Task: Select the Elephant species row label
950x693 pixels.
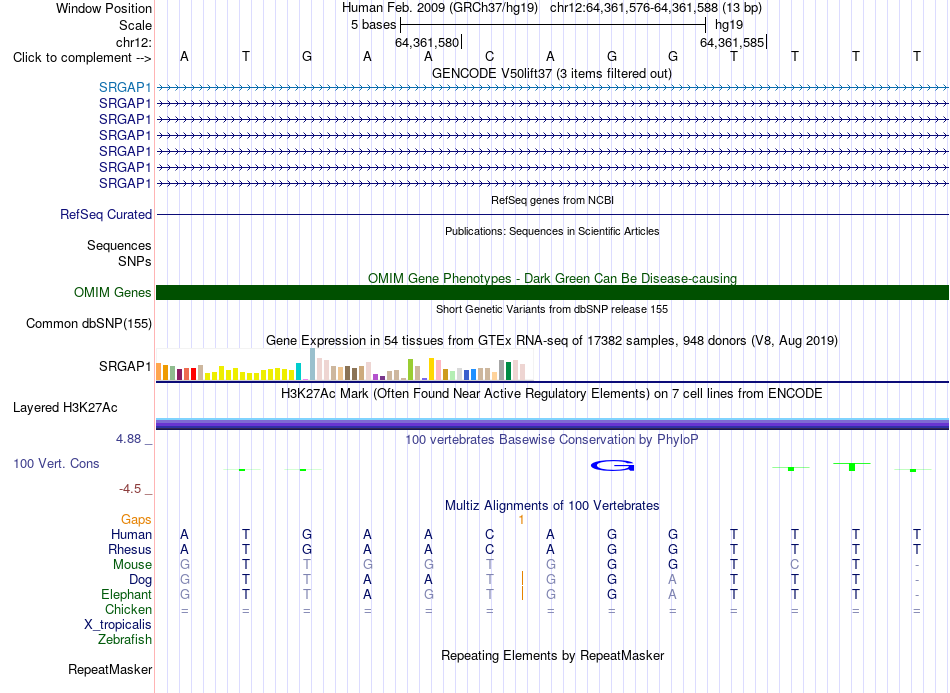Action: pos(126,595)
